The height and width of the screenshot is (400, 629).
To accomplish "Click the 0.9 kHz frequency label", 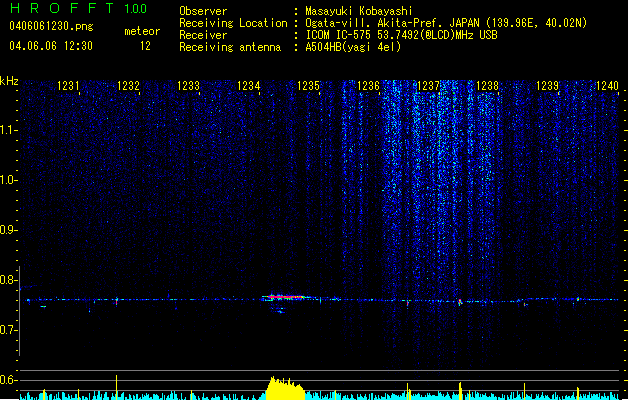I will (x=8, y=230).
